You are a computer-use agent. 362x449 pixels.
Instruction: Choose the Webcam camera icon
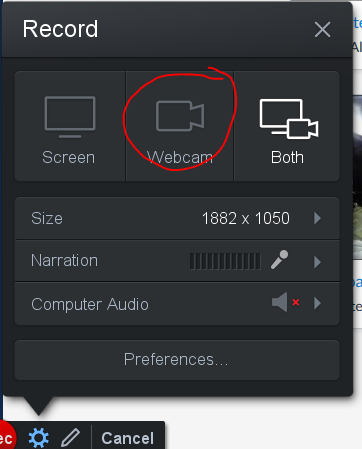pyautogui.click(x=180, y=116)
